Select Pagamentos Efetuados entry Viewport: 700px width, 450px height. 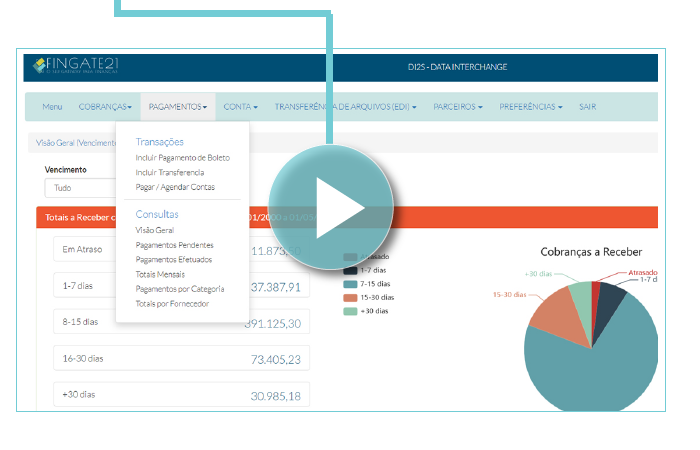click(x=174, y=259)
